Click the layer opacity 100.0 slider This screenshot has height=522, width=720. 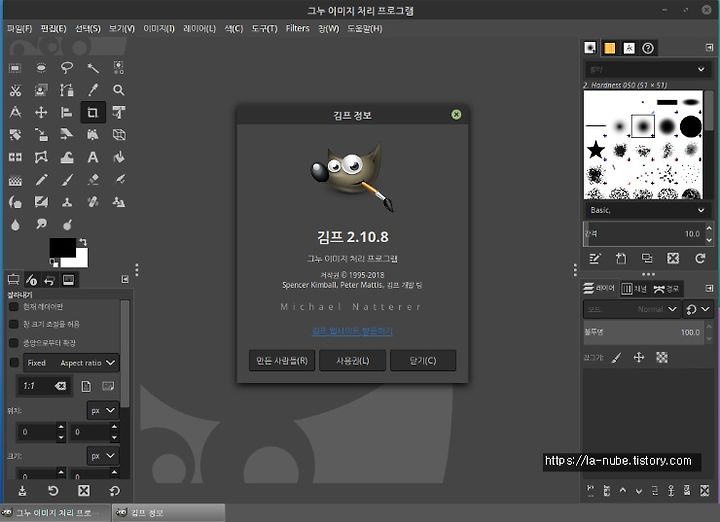click(643, 332)
